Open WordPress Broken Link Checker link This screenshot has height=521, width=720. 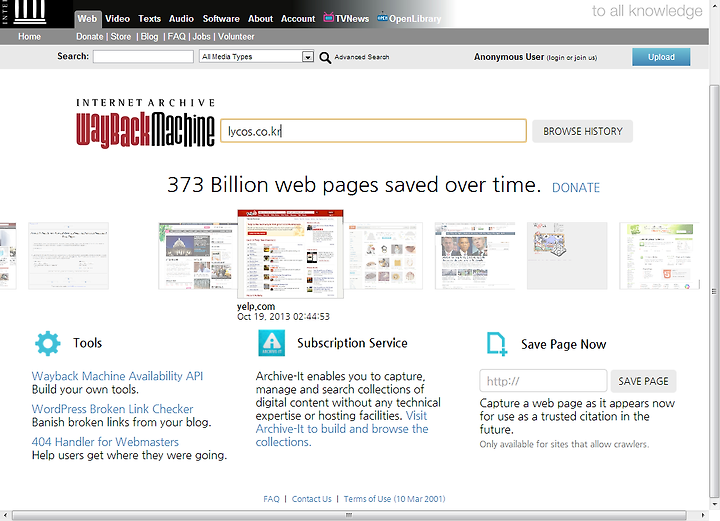tap(112, 409)
